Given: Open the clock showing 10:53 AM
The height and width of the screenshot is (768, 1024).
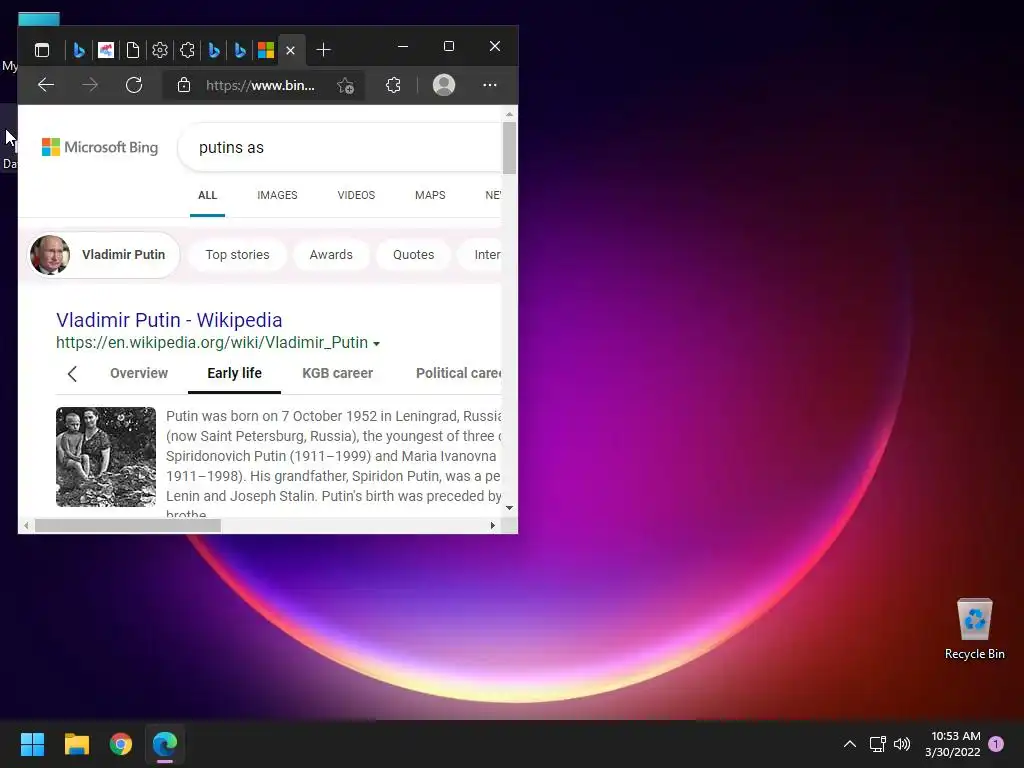Looking at the screenshot, I should tap(953, 744).
